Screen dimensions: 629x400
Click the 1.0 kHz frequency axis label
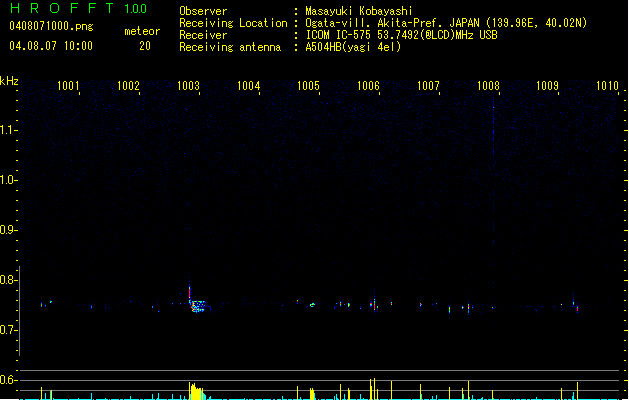point(7,180)
